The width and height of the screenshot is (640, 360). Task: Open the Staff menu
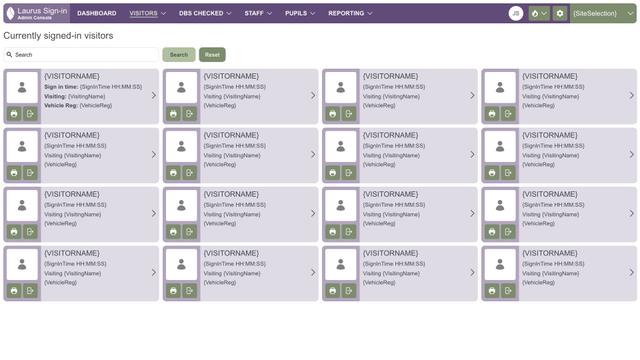coord(254,13)
